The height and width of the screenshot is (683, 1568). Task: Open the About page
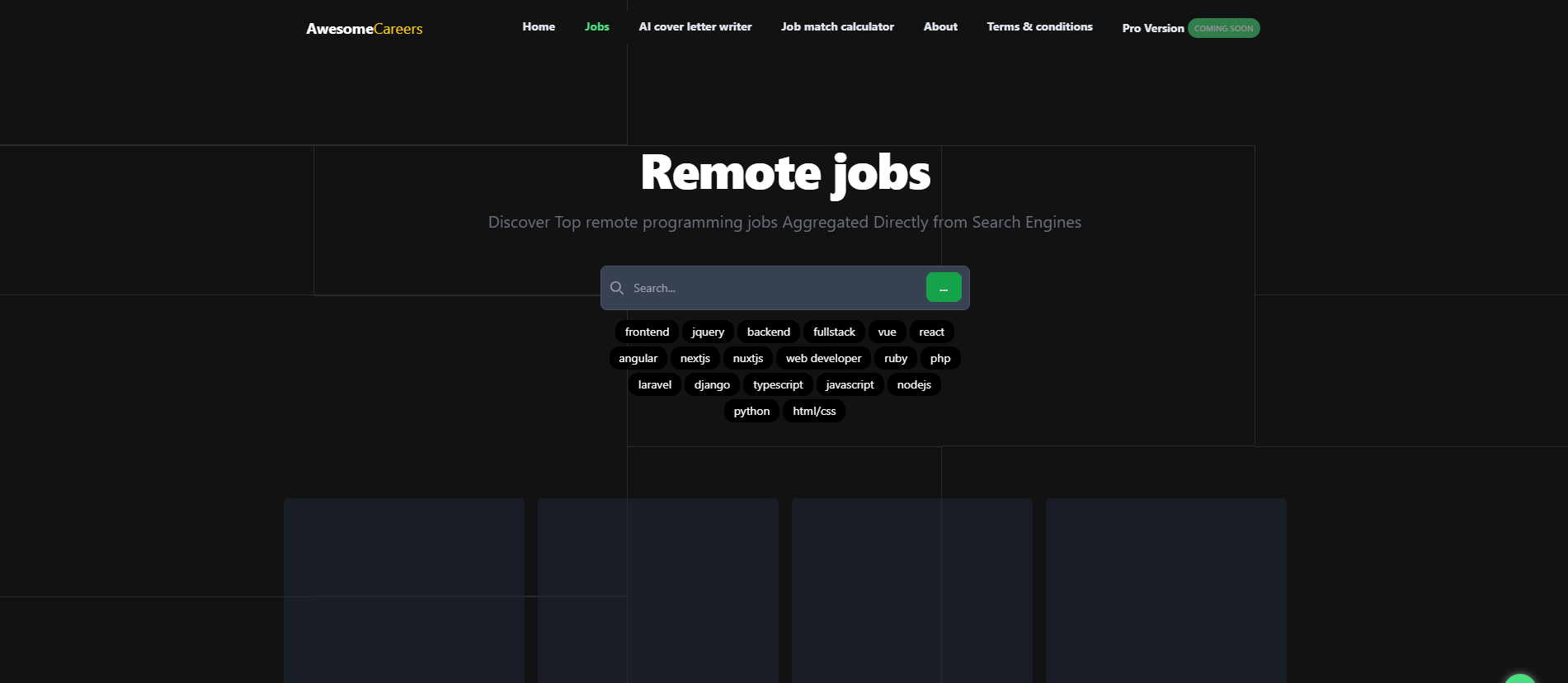(x=940, y=27)
